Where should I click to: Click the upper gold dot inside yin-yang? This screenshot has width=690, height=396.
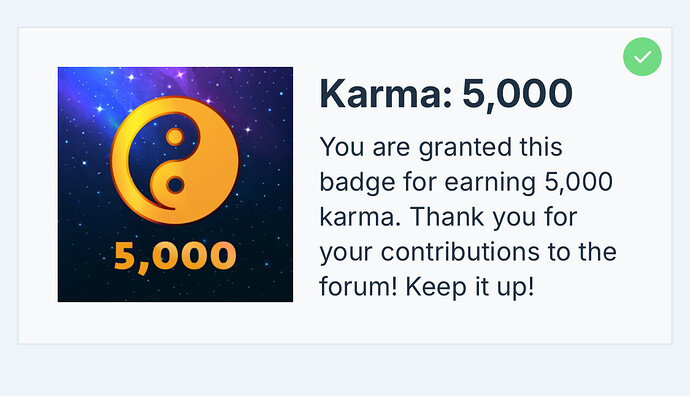[175, 137]
